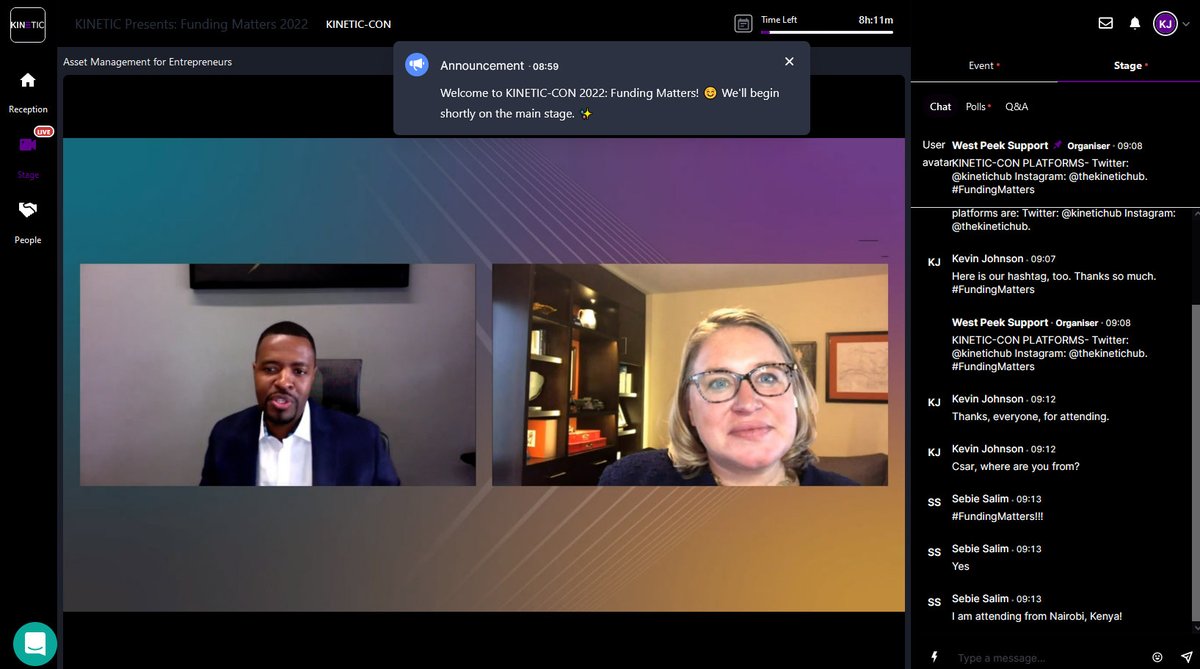Close the Announcement popup
1200x669 pixels.
pyautogui.click(x=789, y=62)
